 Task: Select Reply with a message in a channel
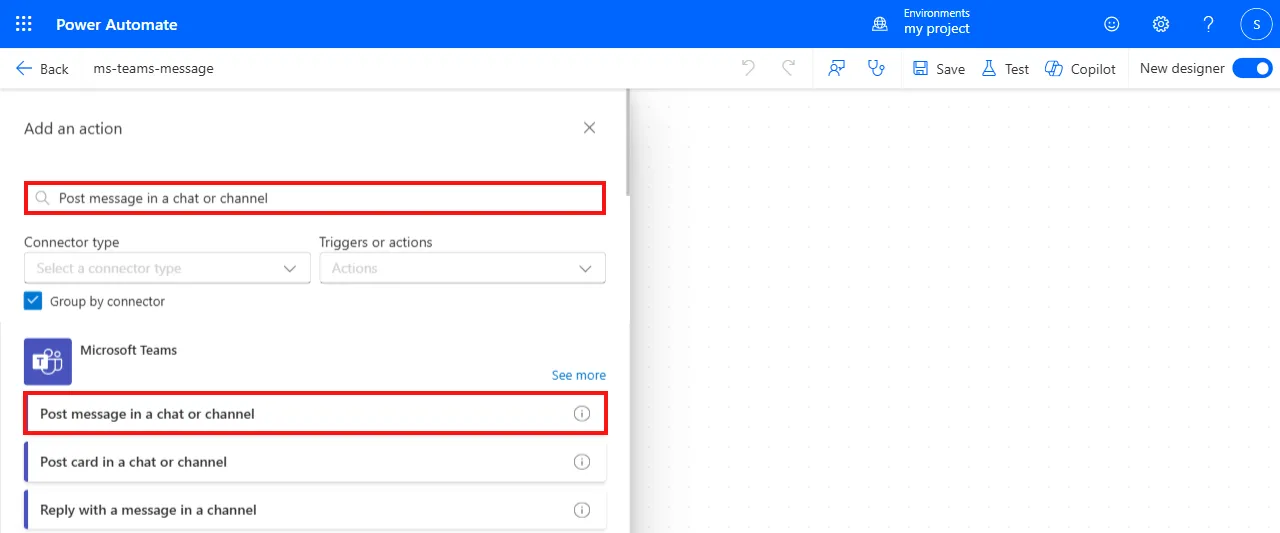tap(315, 510)
